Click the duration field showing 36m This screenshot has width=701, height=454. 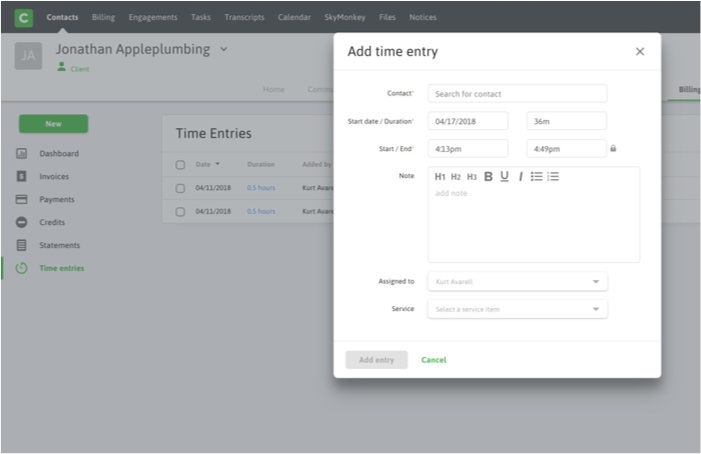coord(566,121)
